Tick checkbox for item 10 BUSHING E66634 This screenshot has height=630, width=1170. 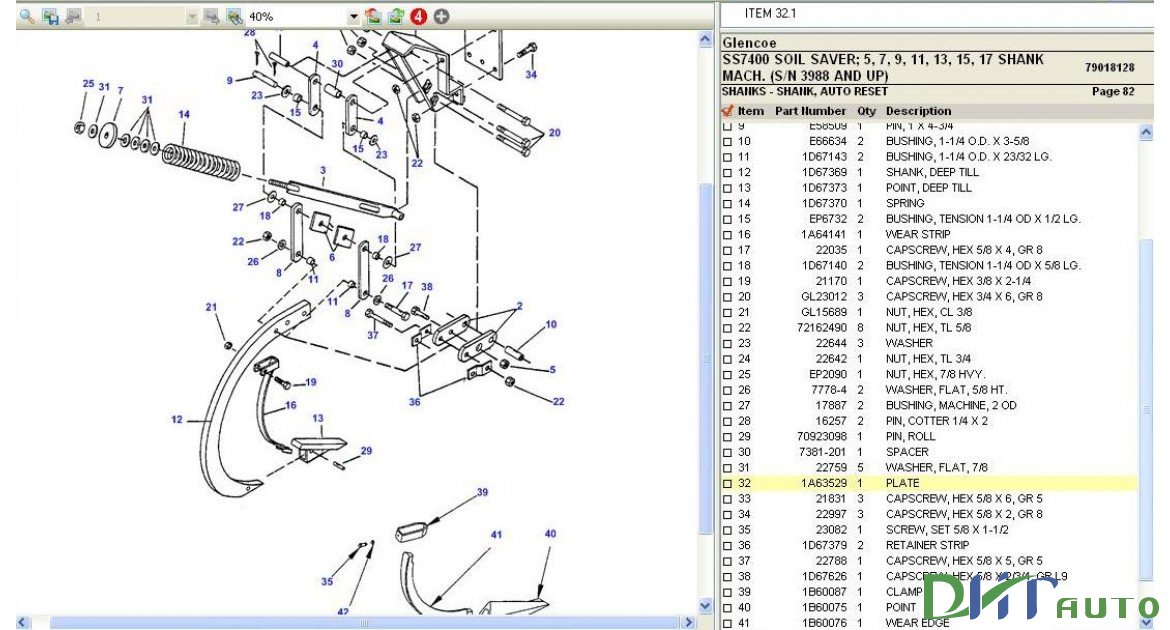728,142
